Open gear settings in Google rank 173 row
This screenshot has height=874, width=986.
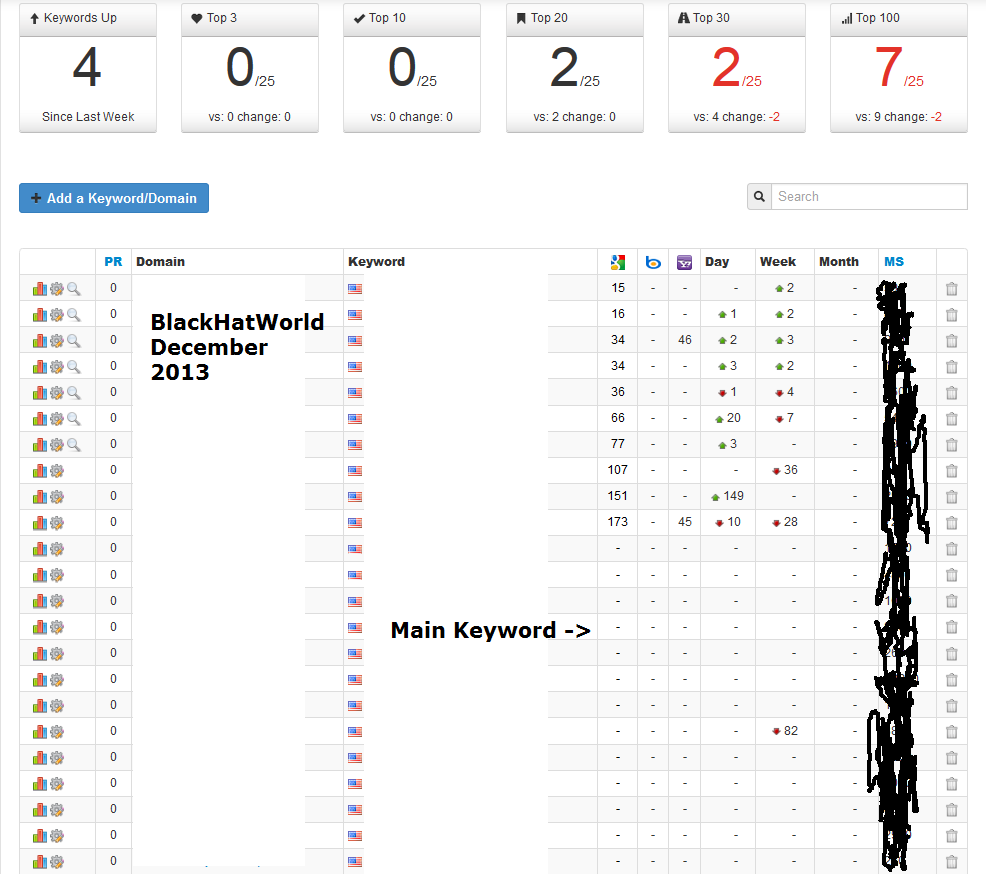coord(57,523)
